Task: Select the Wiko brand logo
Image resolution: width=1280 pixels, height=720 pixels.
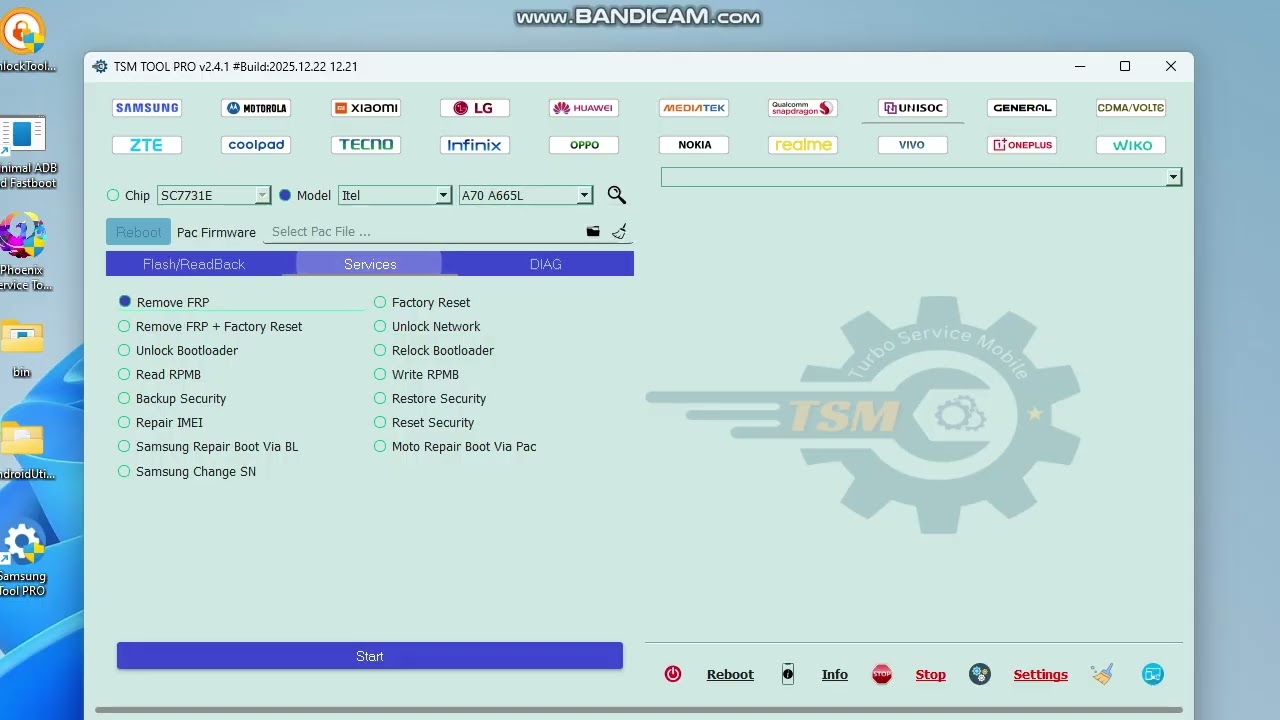Action: click(x=1131, y=145)
